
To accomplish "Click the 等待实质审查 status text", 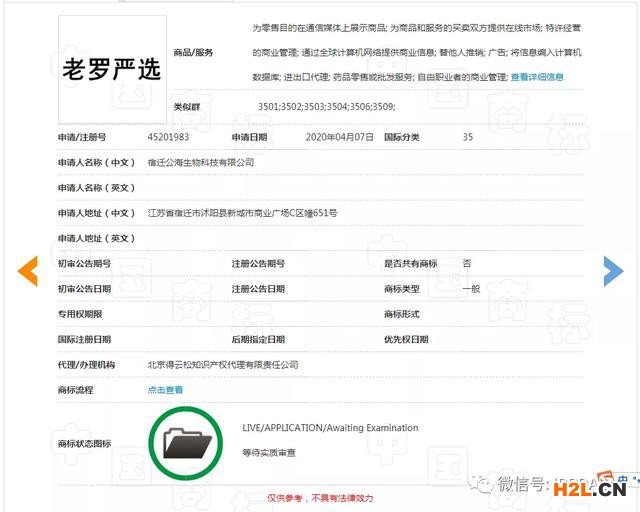I will tap(269, 453).
